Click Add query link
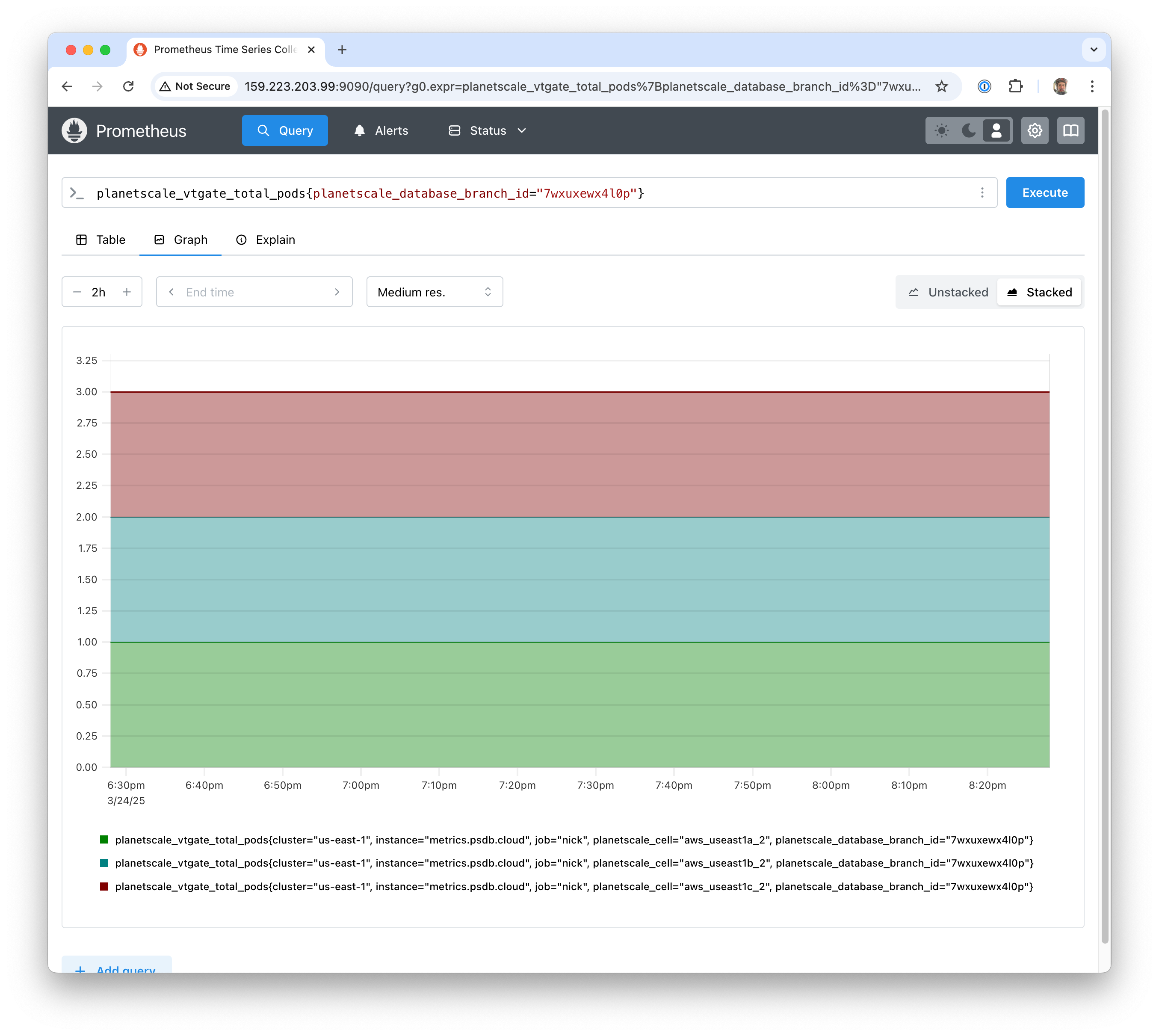1159x1036 pixels. pos(117,969)
